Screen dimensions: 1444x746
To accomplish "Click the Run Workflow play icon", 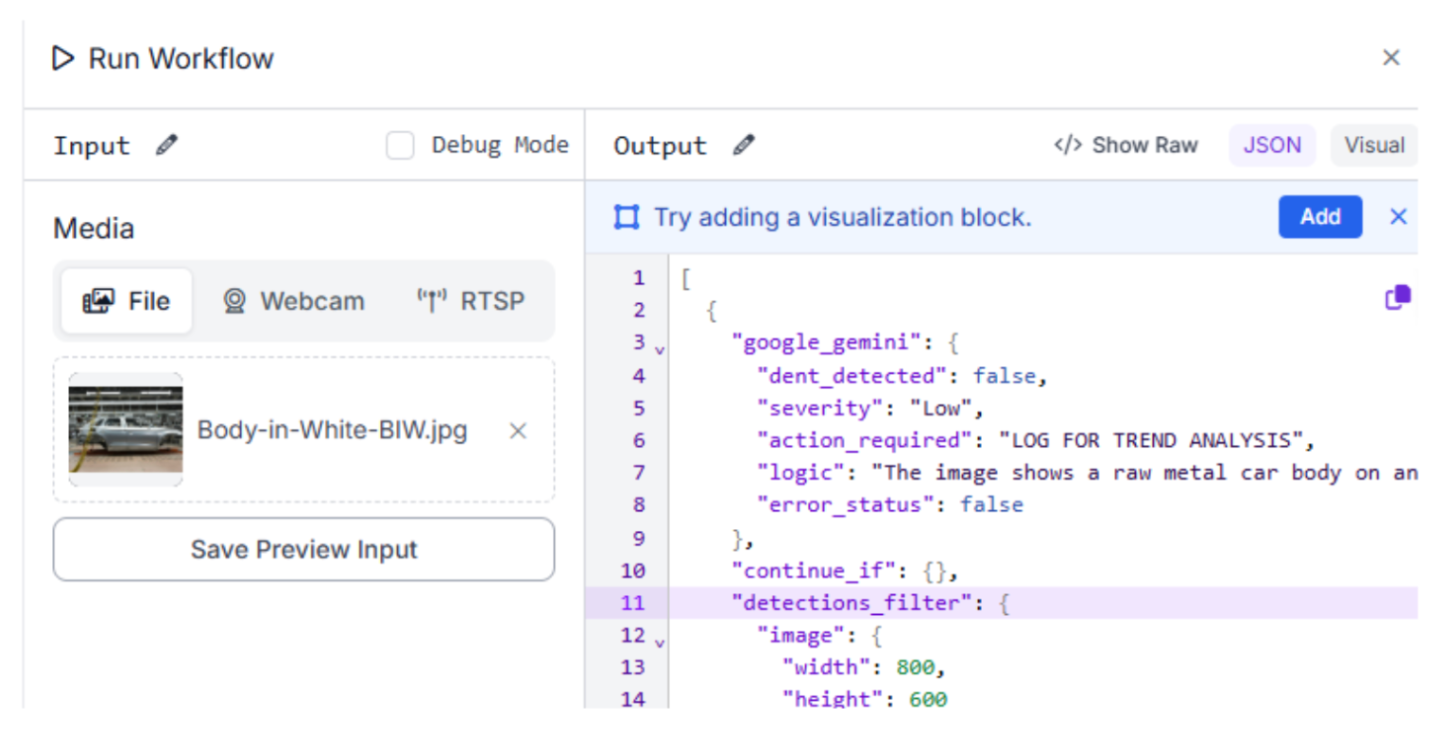I will (63, 58).
